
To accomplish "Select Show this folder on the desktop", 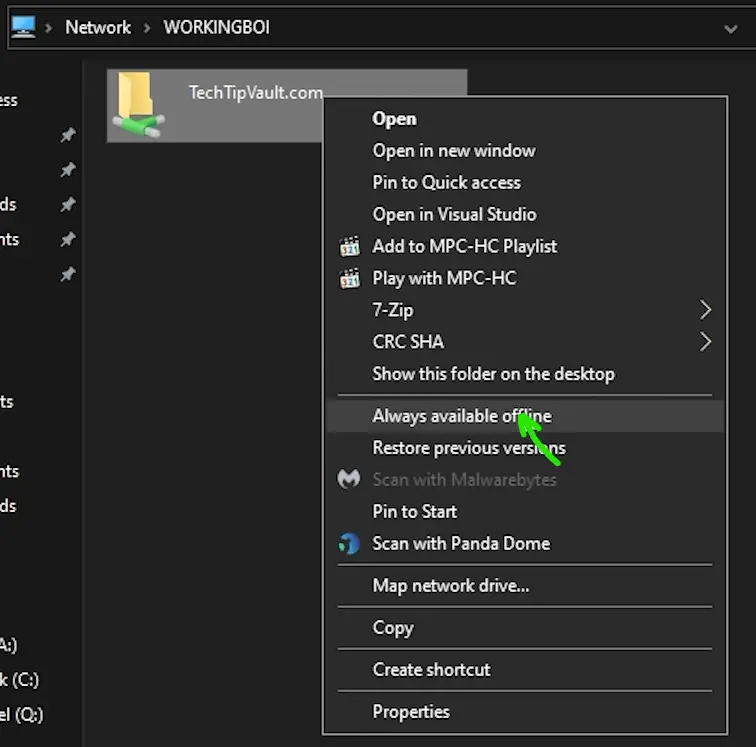I will (x=525, y=374).
